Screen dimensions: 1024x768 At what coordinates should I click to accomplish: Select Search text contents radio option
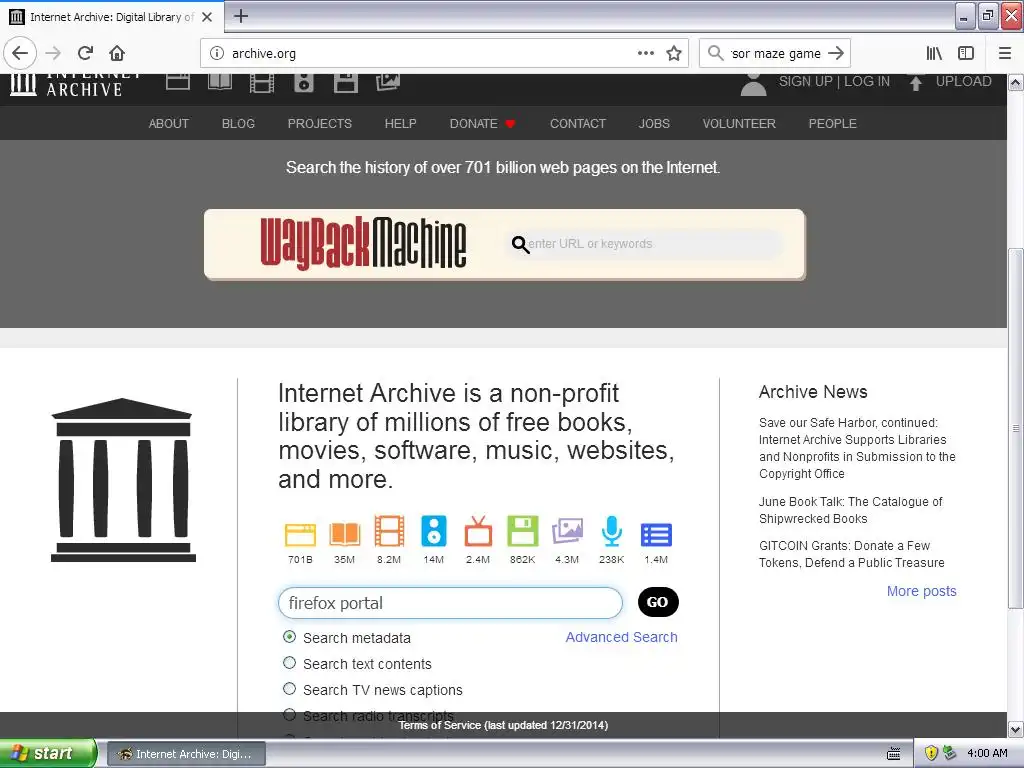click(x=289, y=663)
